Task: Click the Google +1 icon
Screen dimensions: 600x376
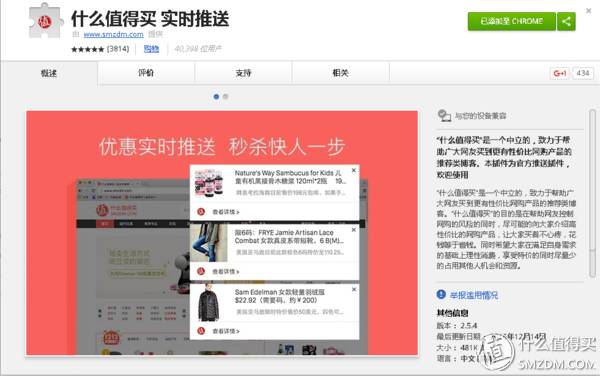Action: tap(559, 73)
